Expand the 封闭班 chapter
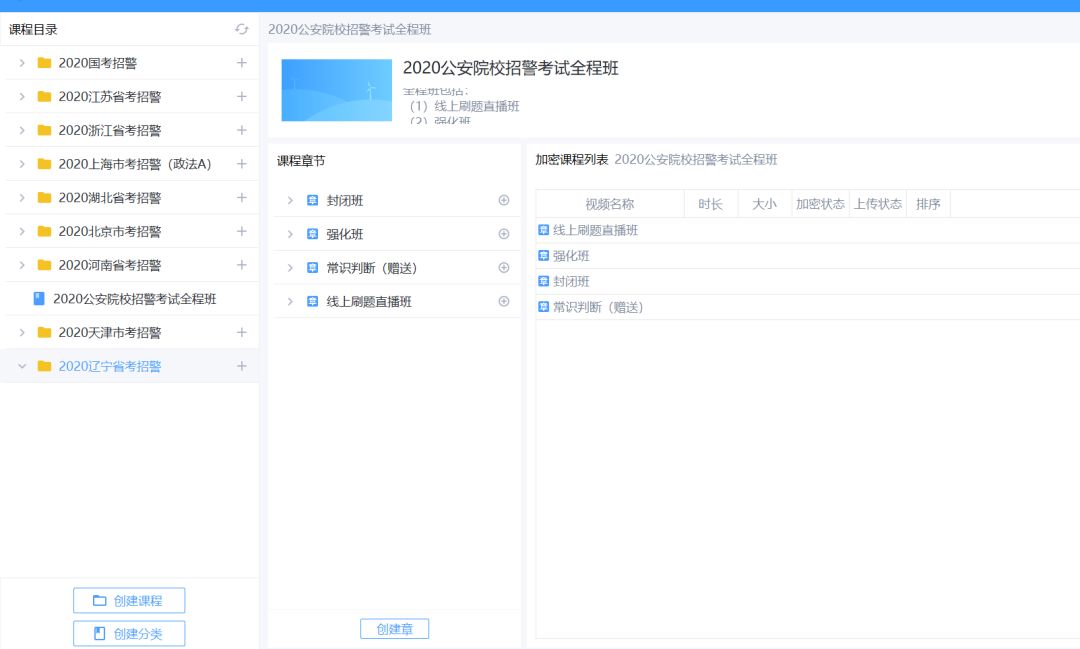The width and height of the screenshot is (1080, 649). tap(290, 200)
